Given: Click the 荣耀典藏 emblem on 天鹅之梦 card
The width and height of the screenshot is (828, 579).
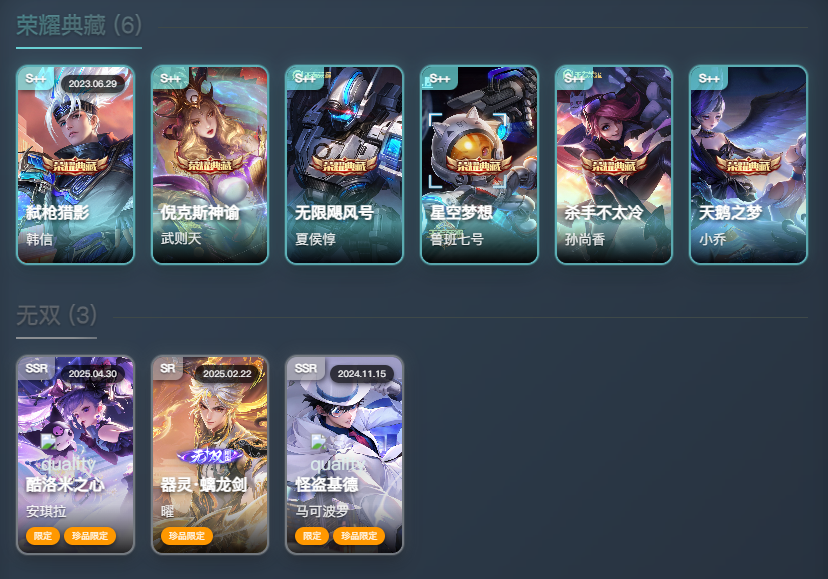Looking at the screenshot, I should 748,165.
